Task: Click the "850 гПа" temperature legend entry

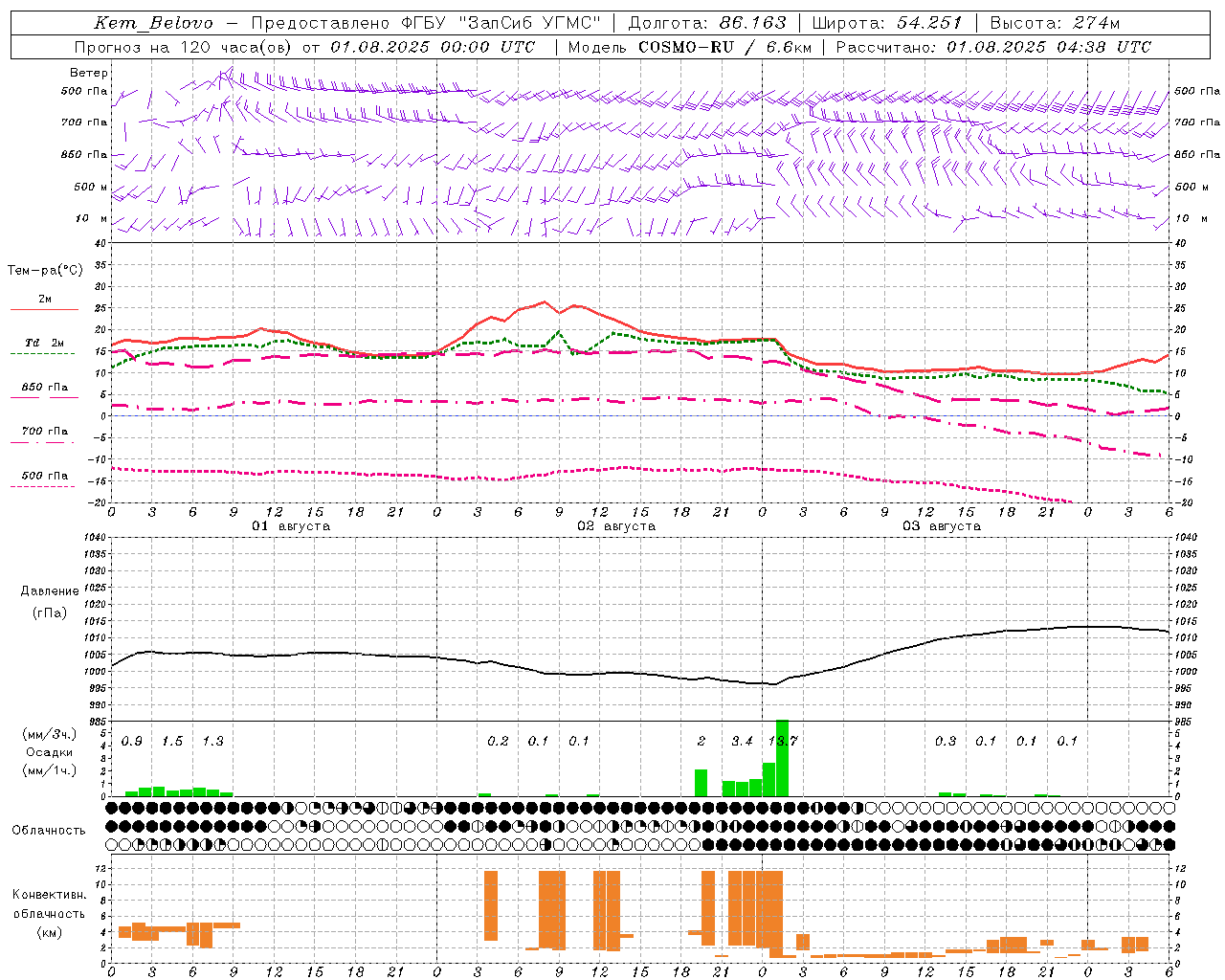Action: pos(45,388)
